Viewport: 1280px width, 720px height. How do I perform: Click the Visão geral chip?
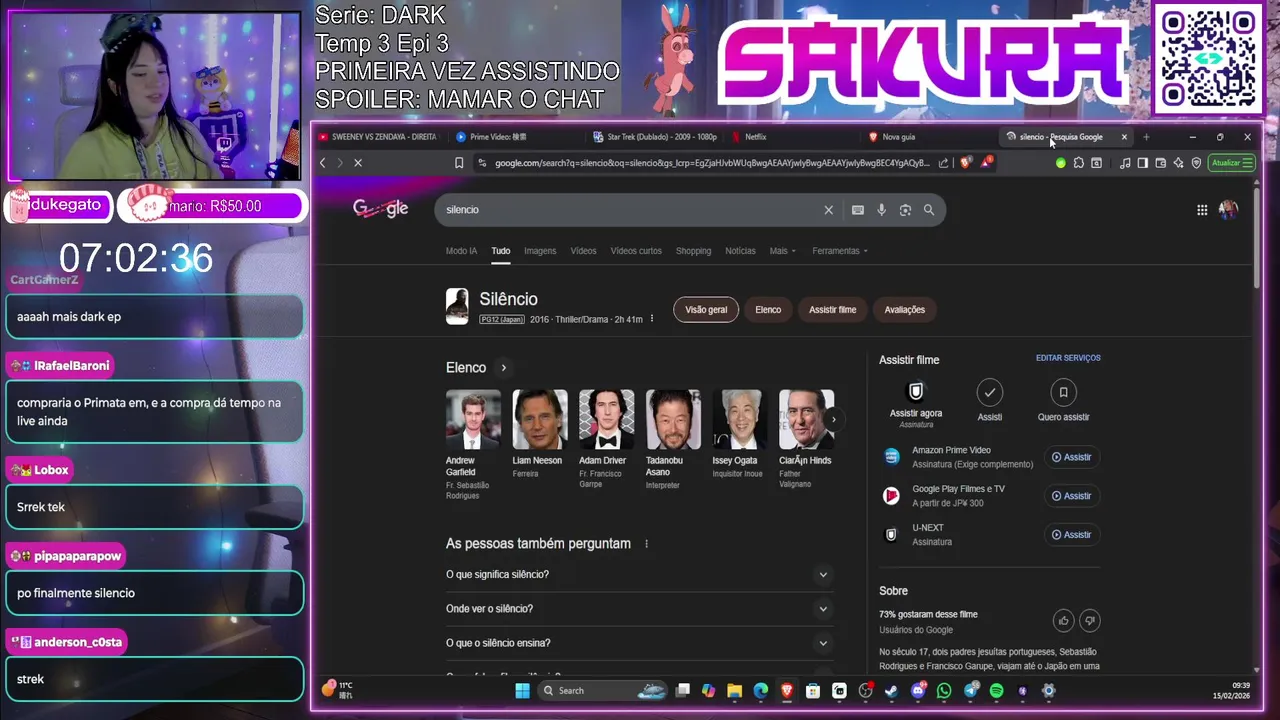[x=706, y=310]
